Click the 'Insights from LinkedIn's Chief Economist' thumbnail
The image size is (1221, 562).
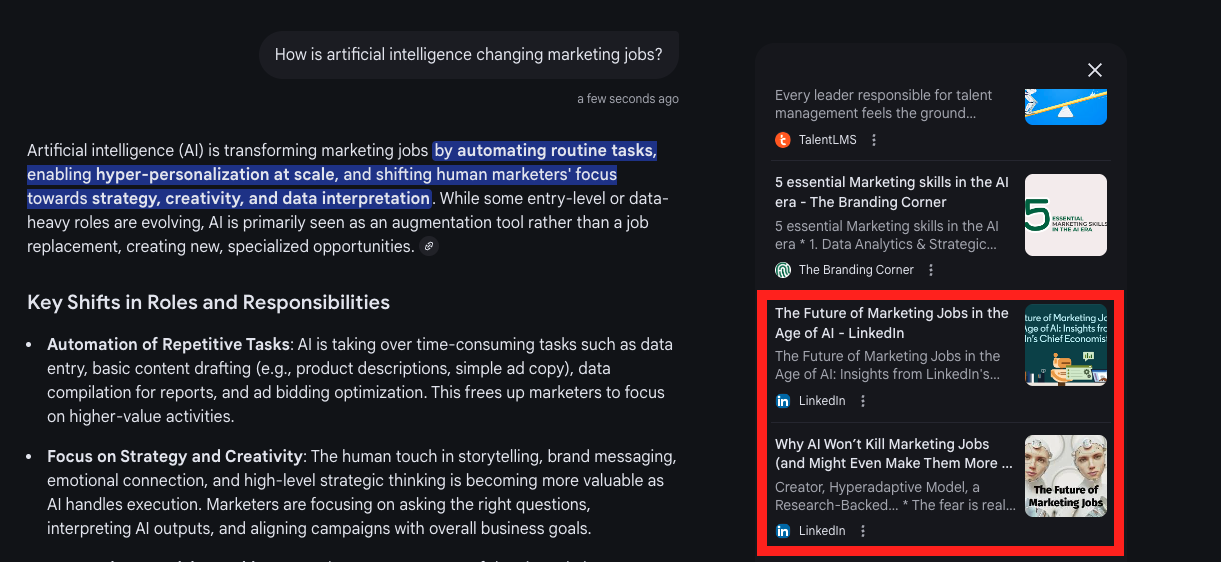click(x=1065, y=345)
